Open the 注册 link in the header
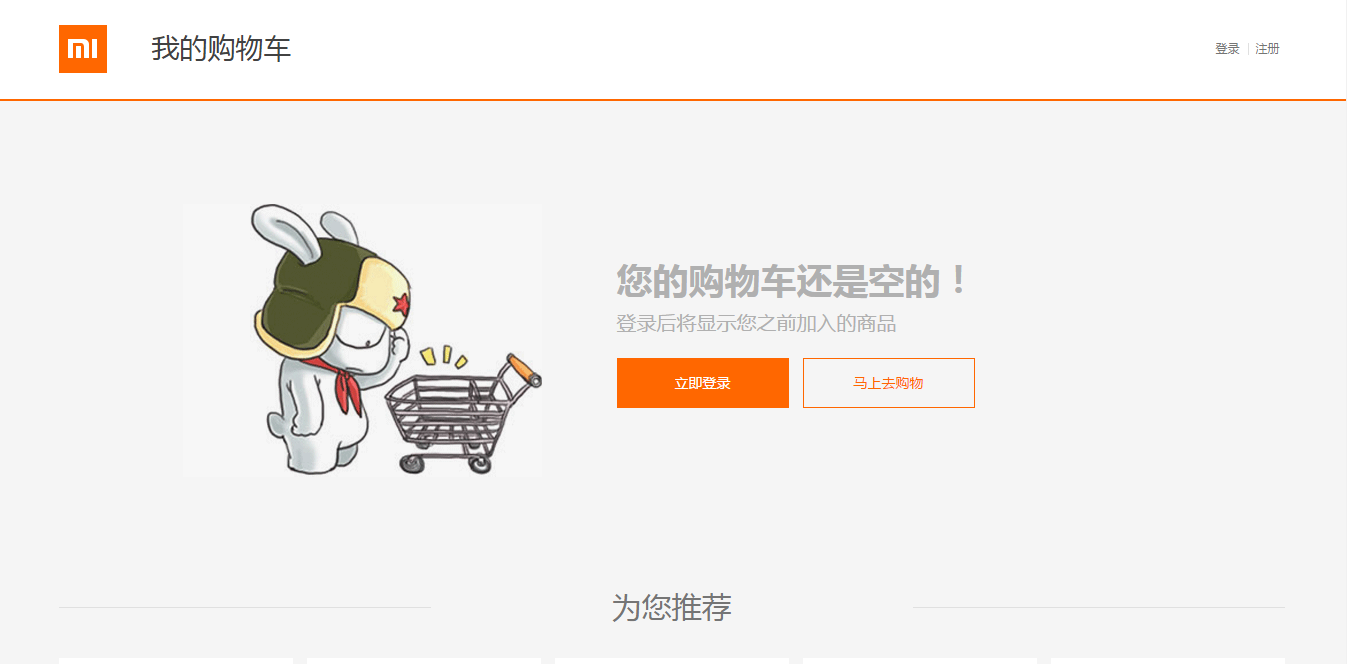The height and width of the screenshot is (664, 1347). pos(1267,49)
